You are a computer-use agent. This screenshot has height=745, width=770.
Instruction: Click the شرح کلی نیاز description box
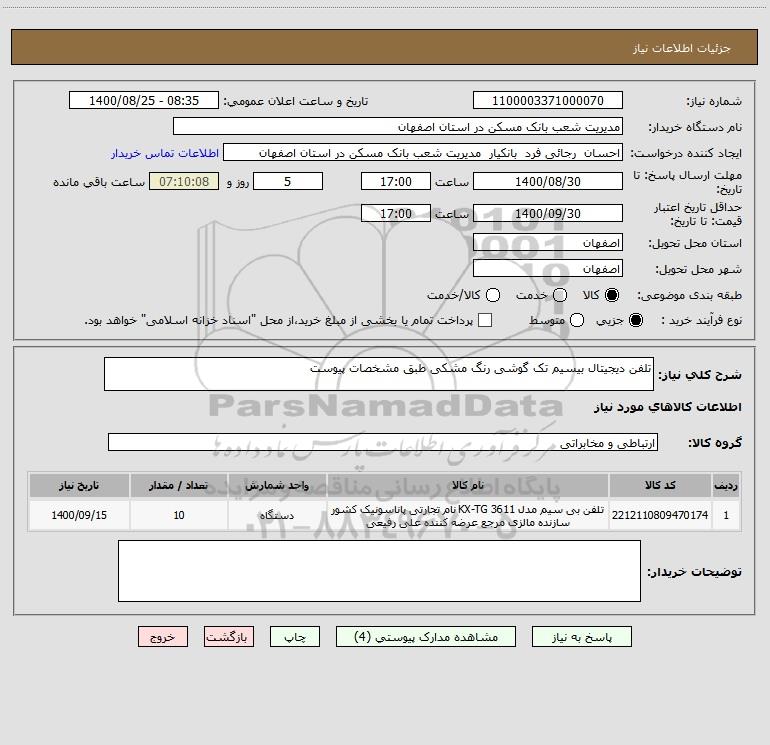pos(379,374)
